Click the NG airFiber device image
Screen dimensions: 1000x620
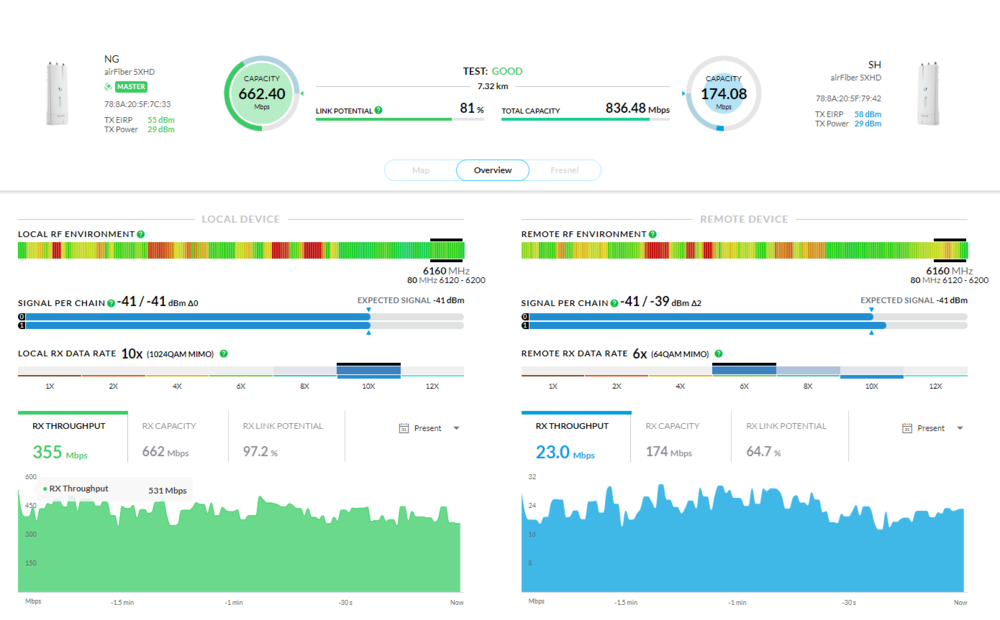[57, 95]
